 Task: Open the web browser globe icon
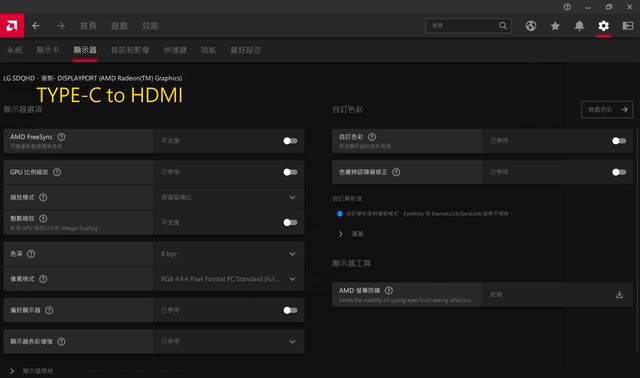[x=531, y=26]
